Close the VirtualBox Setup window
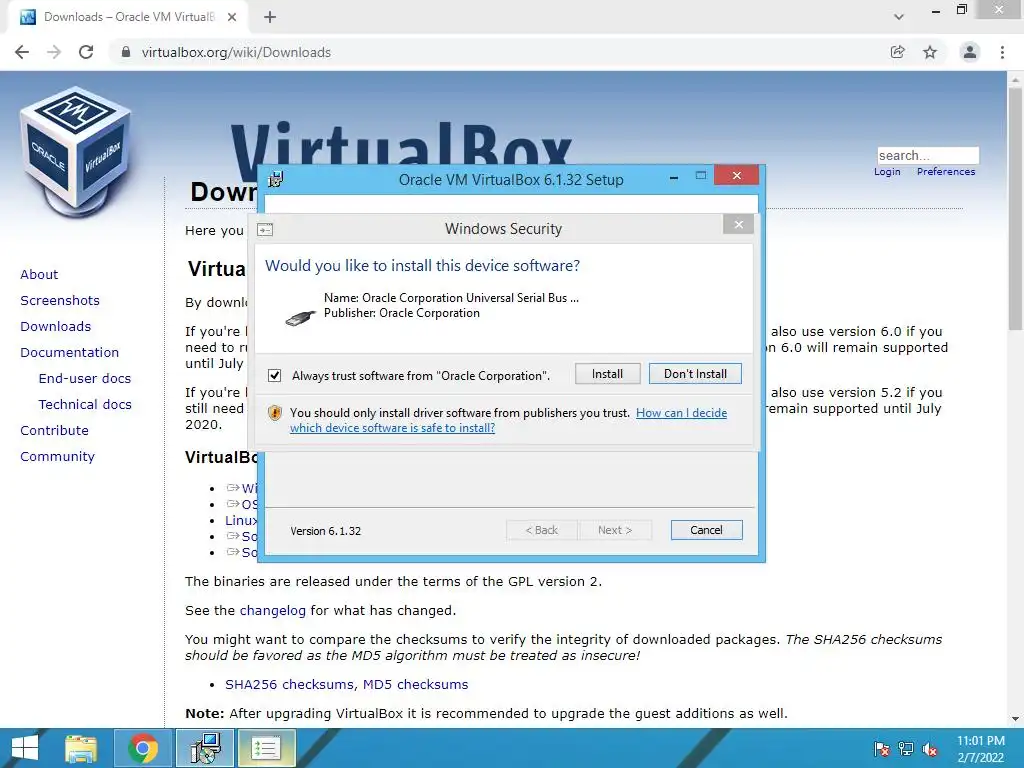Image resolution: width=1024 pixels, height=768 pixels. (737, 175)
